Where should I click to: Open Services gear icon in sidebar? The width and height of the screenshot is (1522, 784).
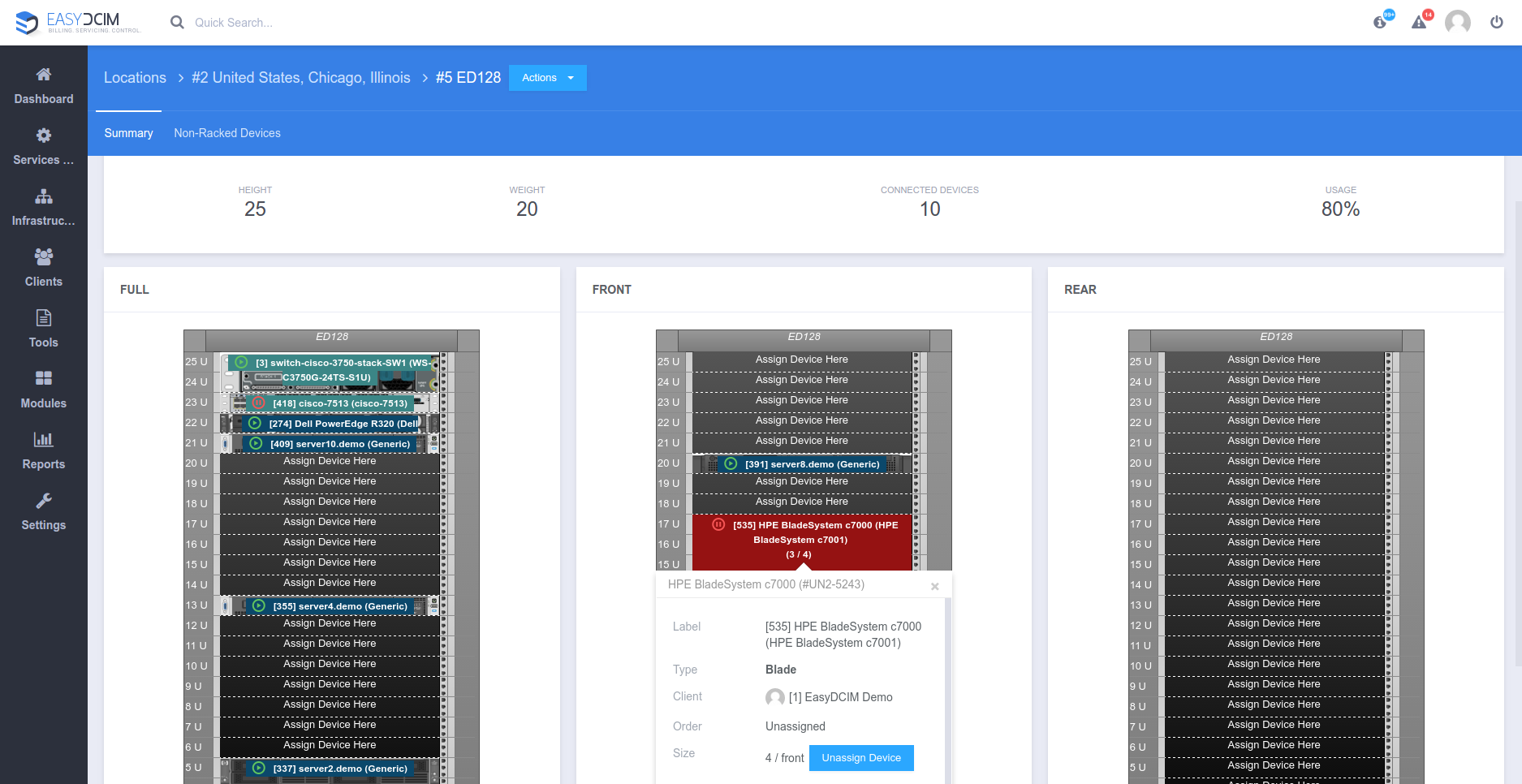click(44, 136)
